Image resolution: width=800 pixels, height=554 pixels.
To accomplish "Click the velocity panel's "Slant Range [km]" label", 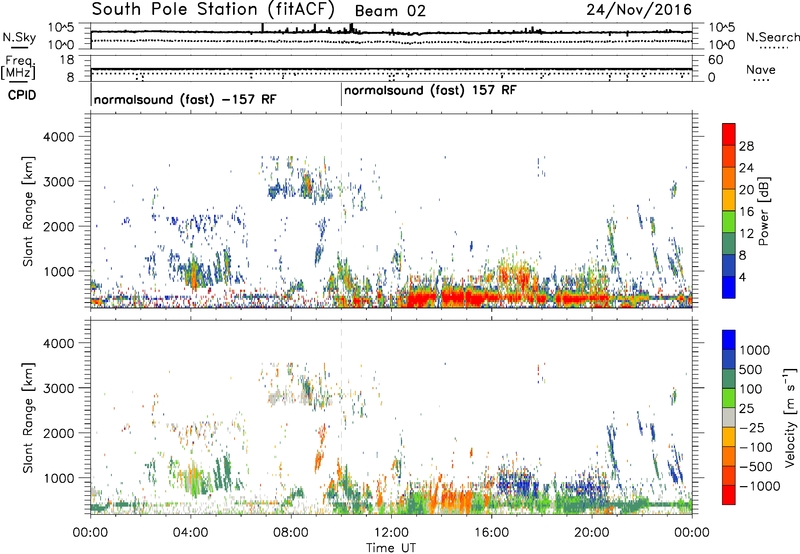I will pyautogui.click(x=28, y=418).
